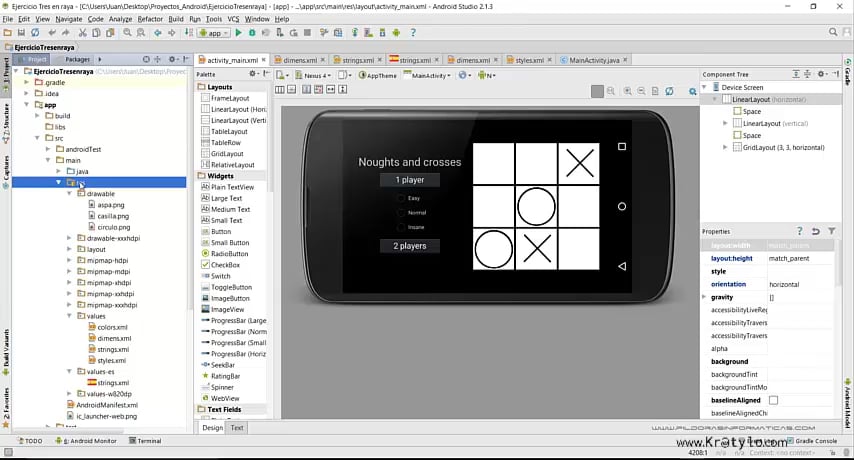Toggle the baselineAligned checkbox
Viewport: 854px width, 460px height.
tap(773, 400)
